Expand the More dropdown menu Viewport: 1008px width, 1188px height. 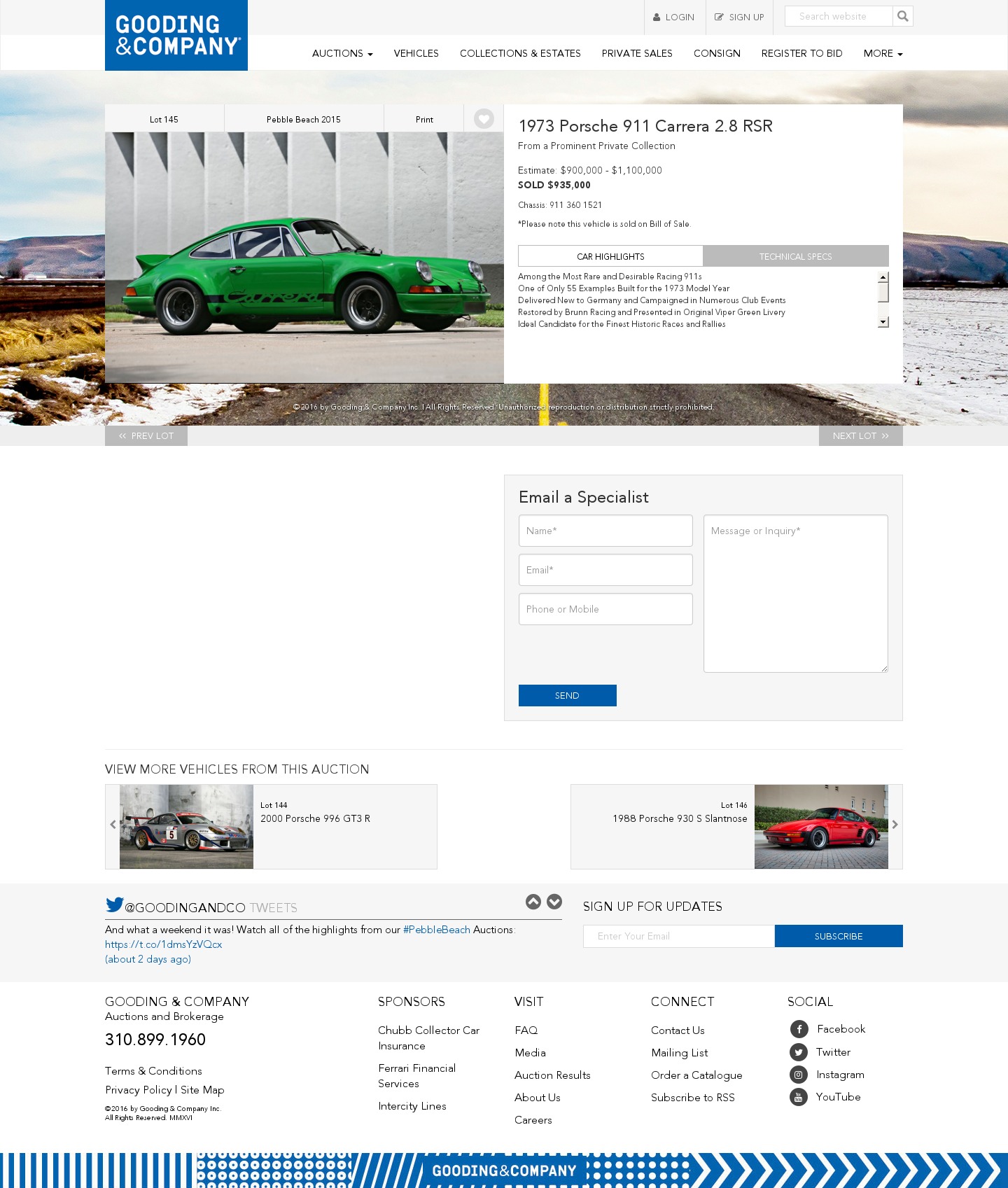[883, 53]
